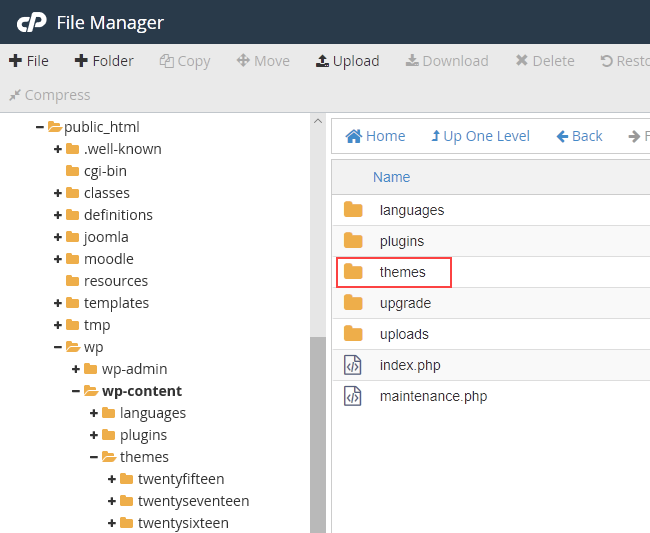
Task: Expand the definitions tree node
Action: [58, 215]
